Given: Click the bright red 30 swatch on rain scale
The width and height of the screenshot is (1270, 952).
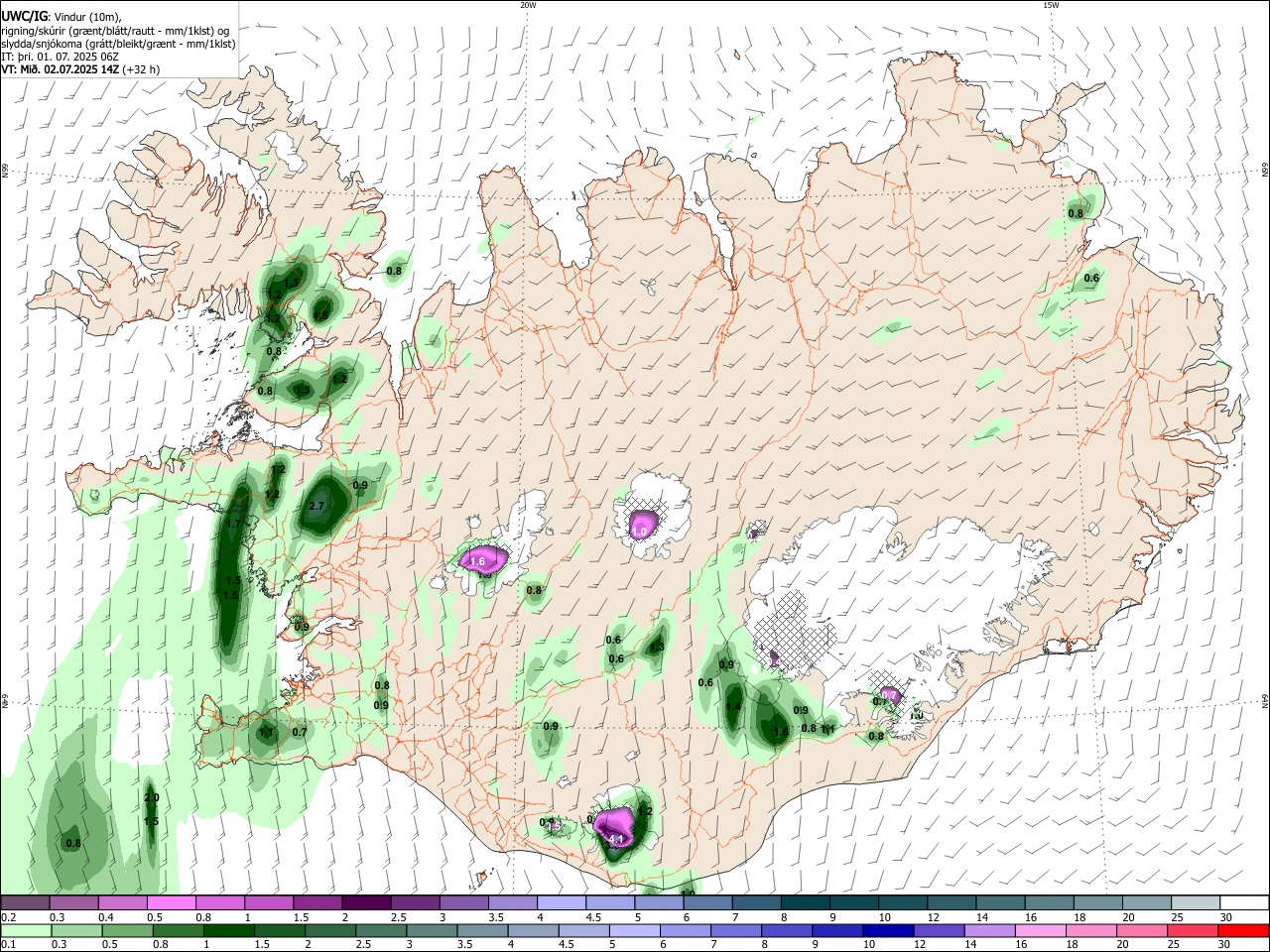Looking at the screenshot, I should tap(1243, 930).
